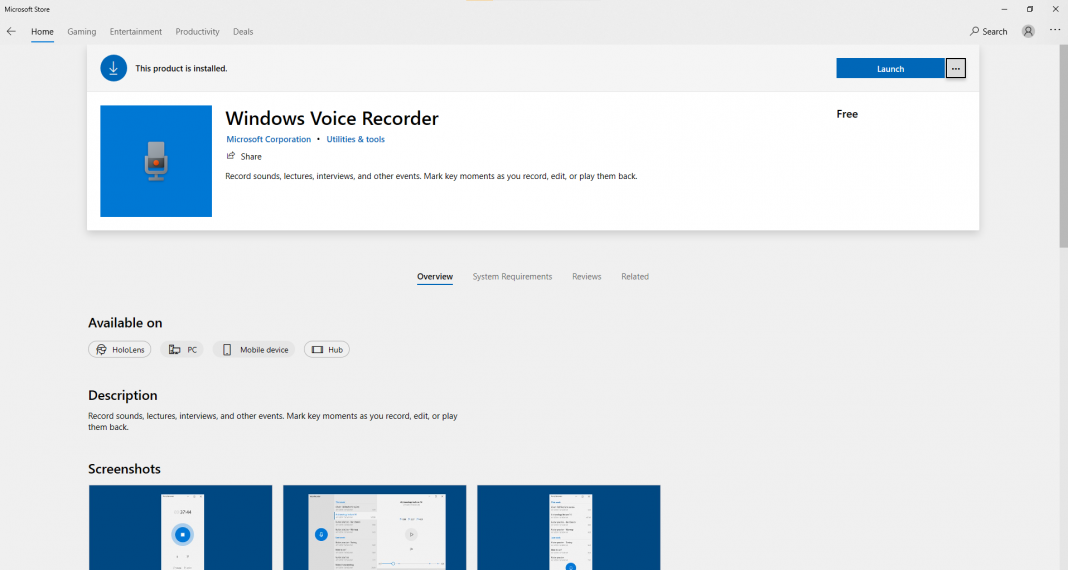Open the first screenshot with recording timer
1068x570 pixels.
(x=180, y=527)
